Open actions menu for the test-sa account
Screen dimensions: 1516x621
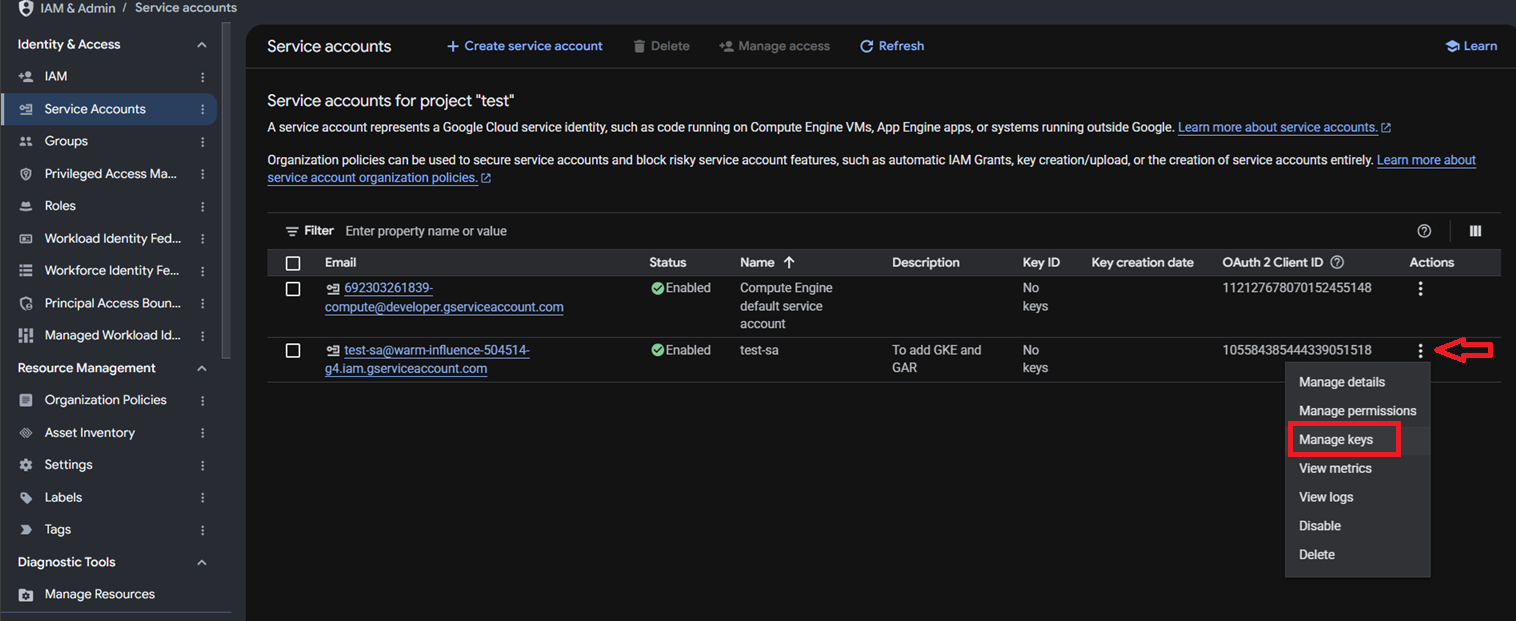pos(1420,351)
